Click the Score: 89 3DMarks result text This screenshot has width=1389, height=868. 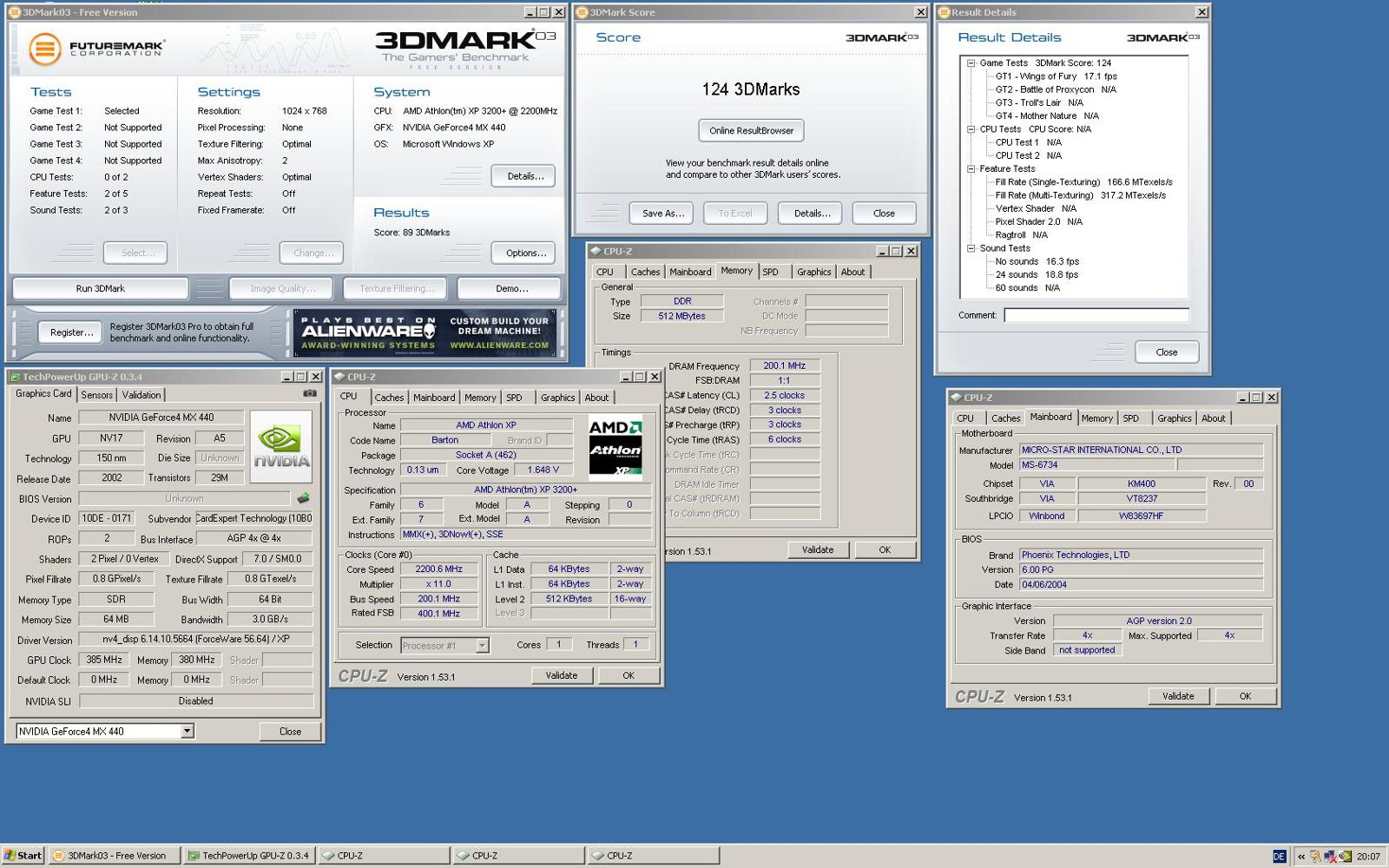click(x=411, y=233)
